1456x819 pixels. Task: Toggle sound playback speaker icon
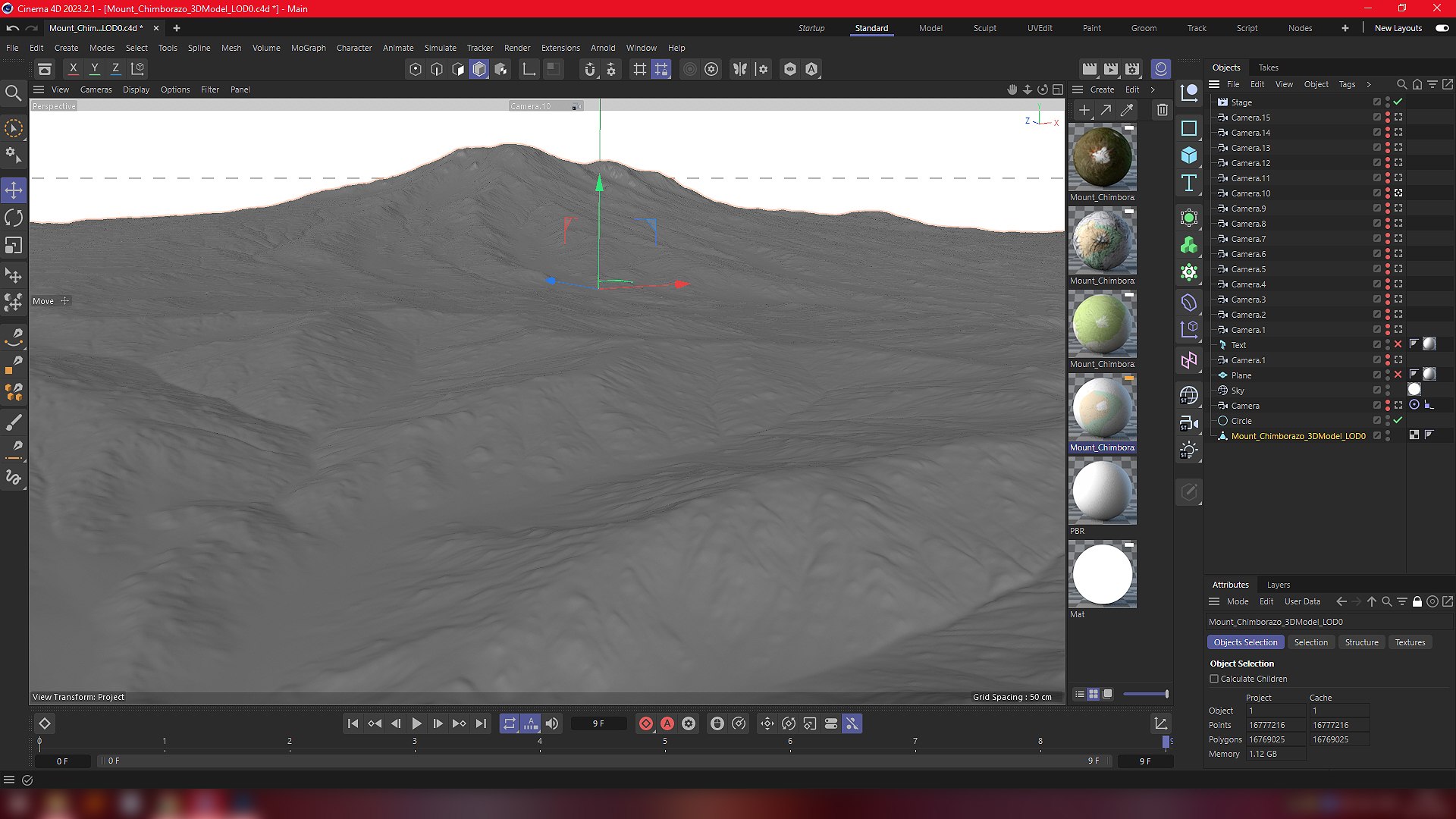[x=552, y=723]
